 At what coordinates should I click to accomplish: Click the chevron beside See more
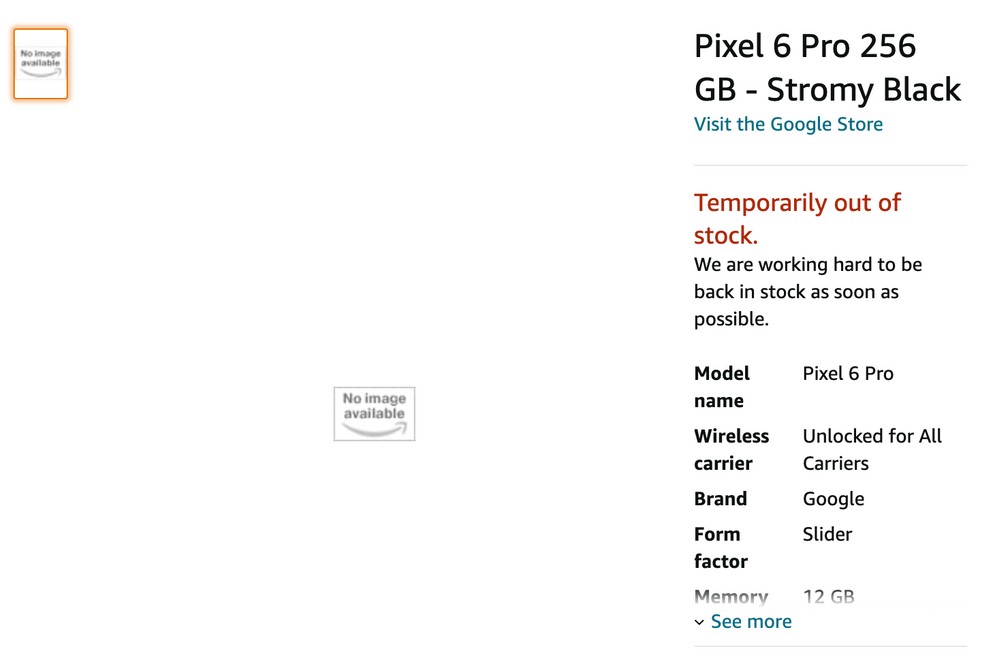pyautogui.click(x=700, y=622)
